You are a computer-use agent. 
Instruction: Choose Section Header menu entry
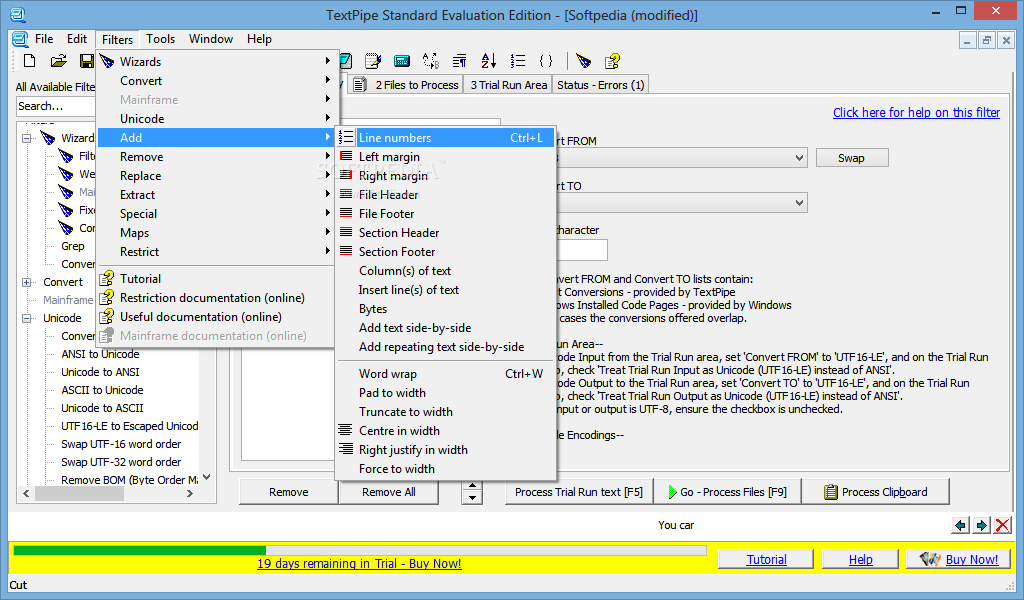pyautogui.click(x=446, y=232)
